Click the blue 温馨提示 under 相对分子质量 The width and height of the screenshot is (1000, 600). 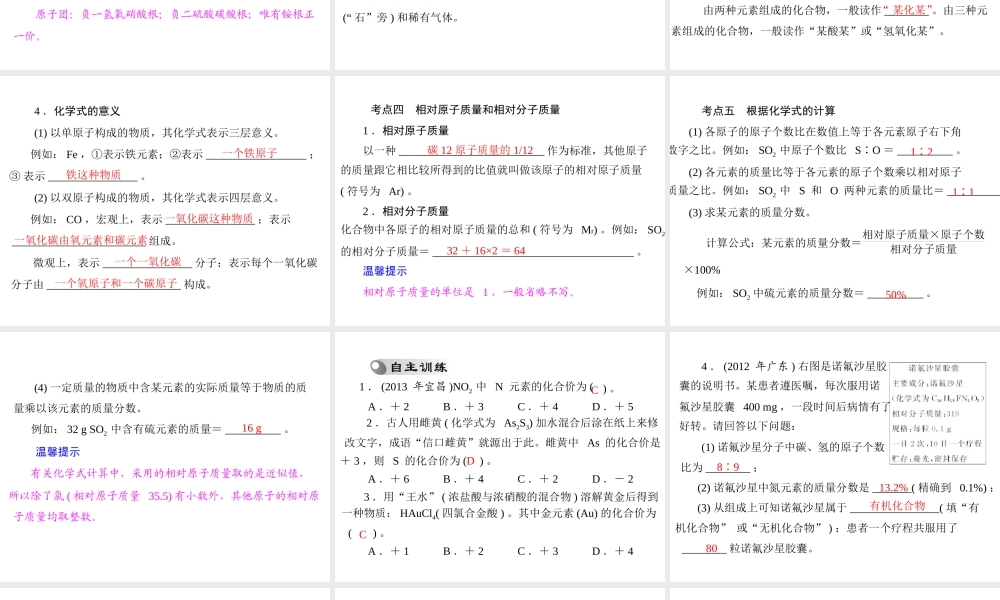click(x=385, y=271)
